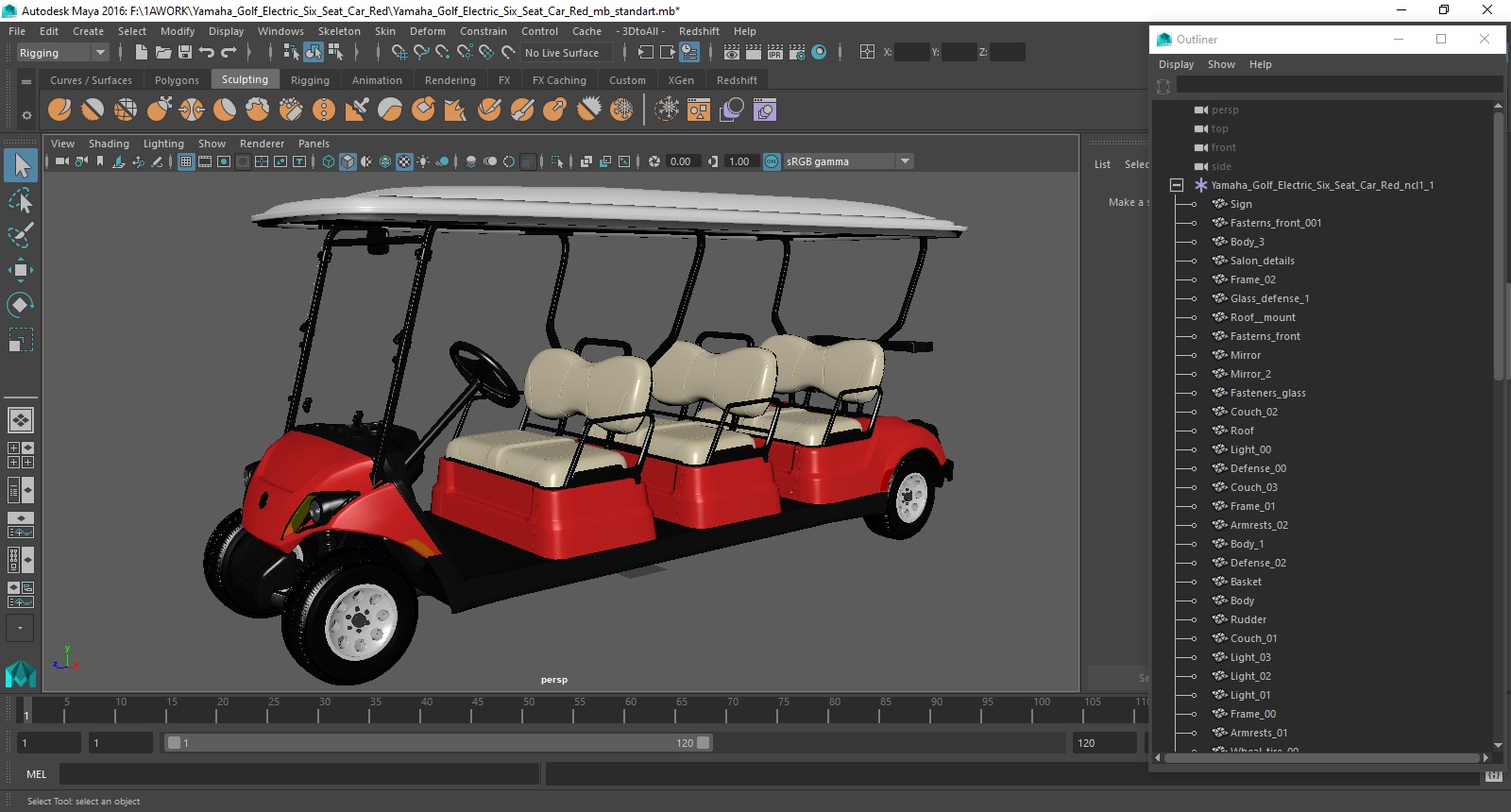Open the shelf tab menu button
1511x812 pixels.
pos(26,81)
